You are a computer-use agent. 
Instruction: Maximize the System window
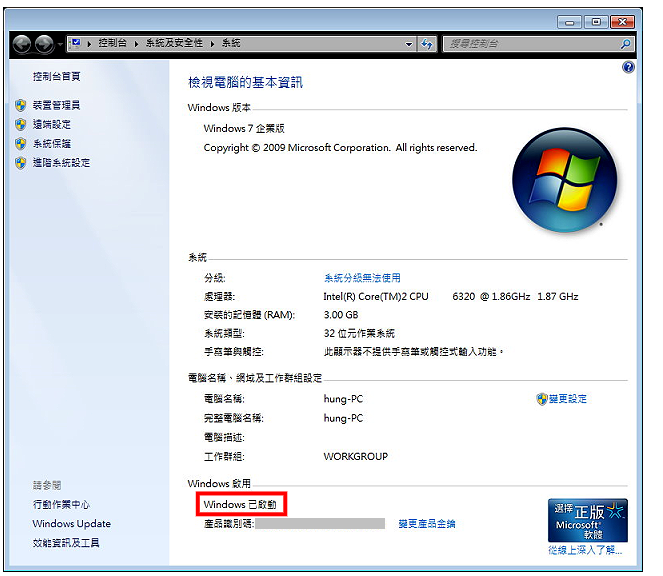596,22
